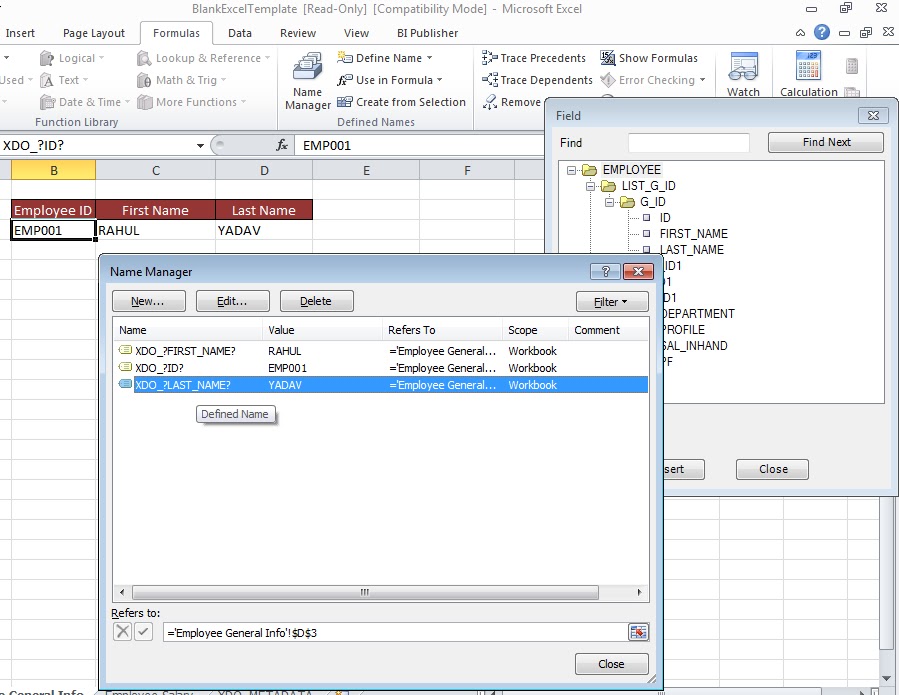The height and width of the screenshot is (695, 899).
Task: Click the Name Manager horizontal scrollbar
Action: click(365, 592)
